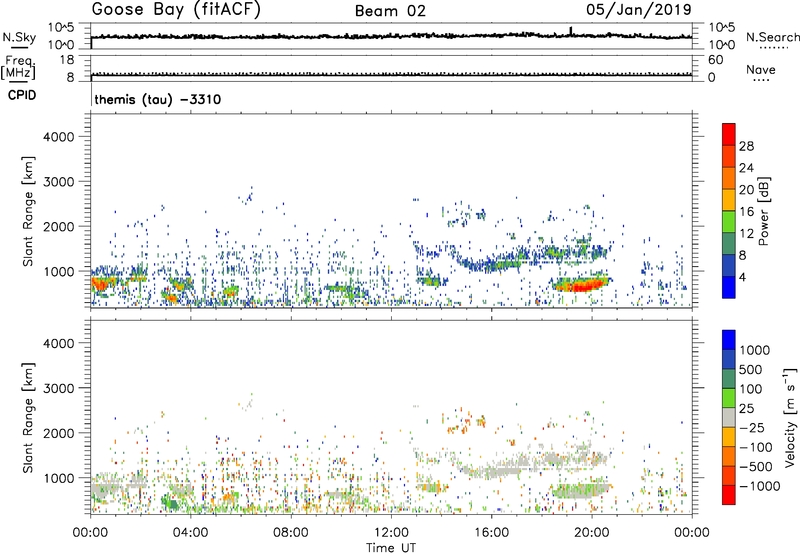The width and height of the screenshot is (800, 554).
Task: Click the '4000' tick of the power panel
Action: tap(59, 137)
